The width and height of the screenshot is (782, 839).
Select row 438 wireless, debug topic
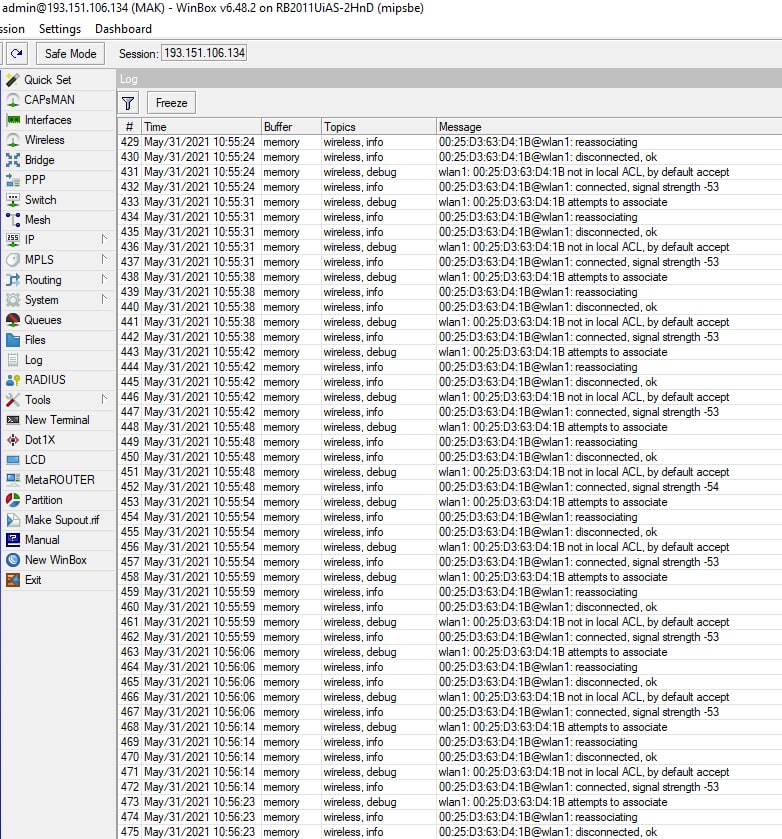coord(360,277)
